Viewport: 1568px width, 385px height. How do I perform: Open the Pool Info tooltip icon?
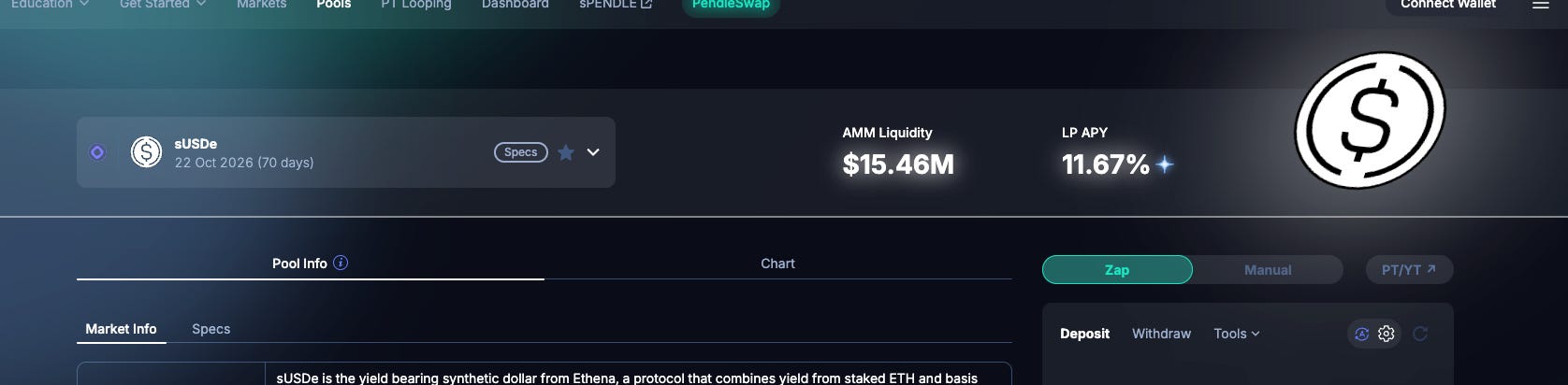341,263
